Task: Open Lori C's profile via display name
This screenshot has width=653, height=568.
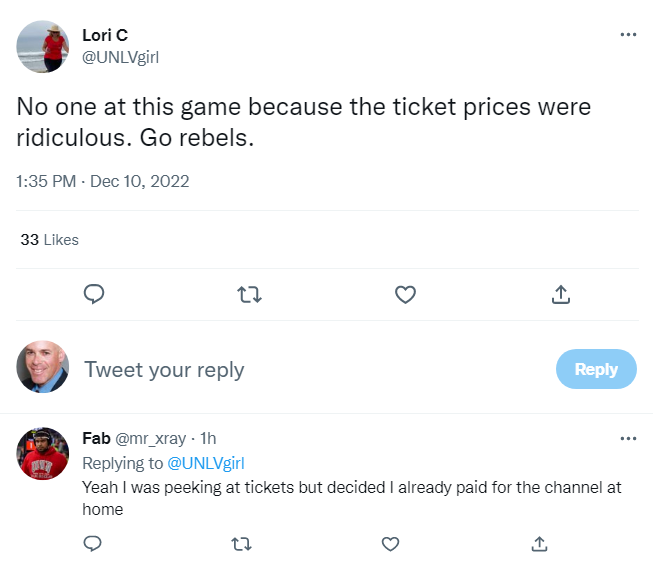Action: [105, 35]
